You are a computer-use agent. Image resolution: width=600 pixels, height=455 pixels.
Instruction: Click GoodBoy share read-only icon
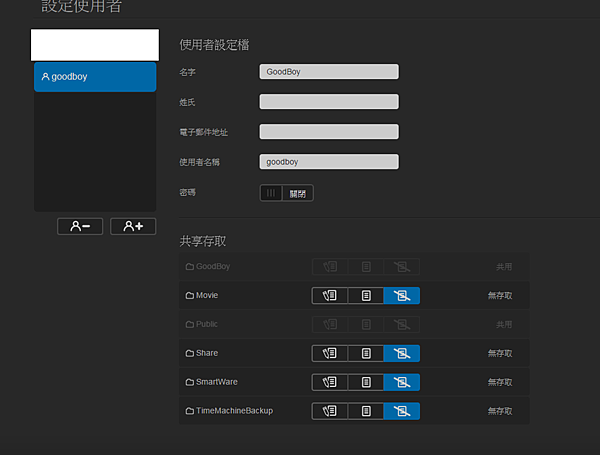point(366,267)
